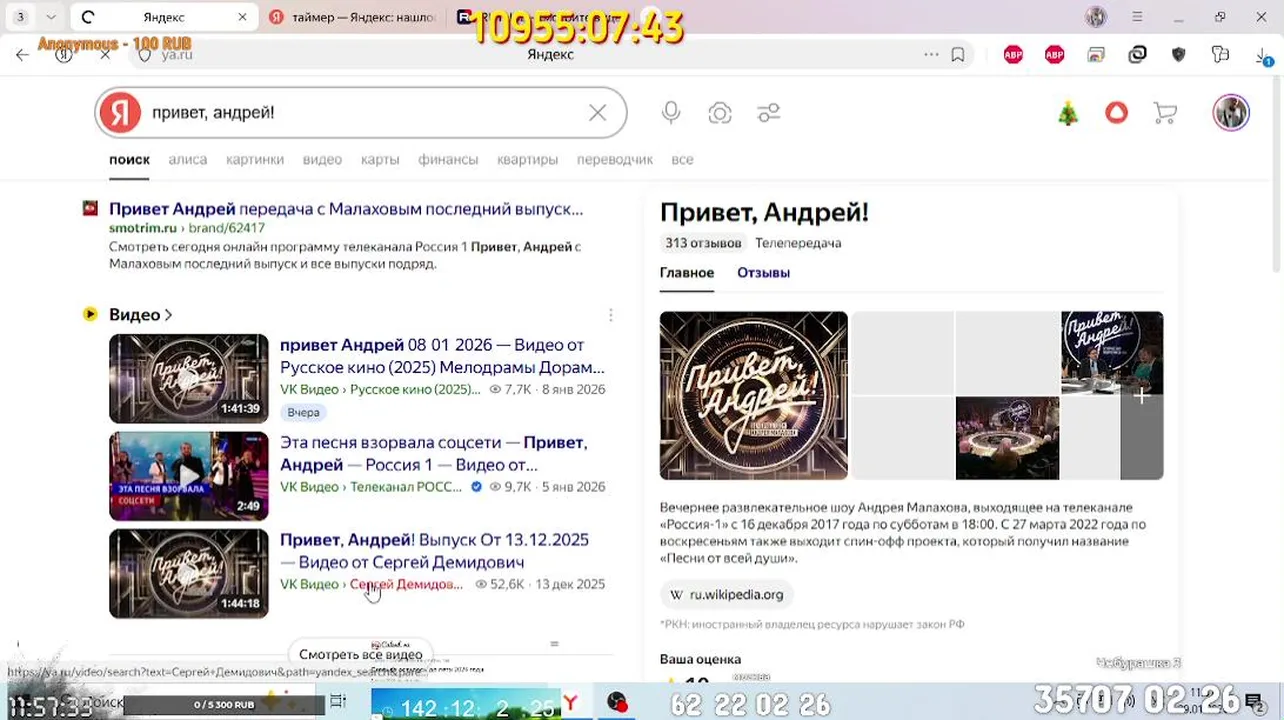Open the three-dot menu in address bar
Image resolution: width=1284 pixels, height=720 pixels.
(931, 55)
